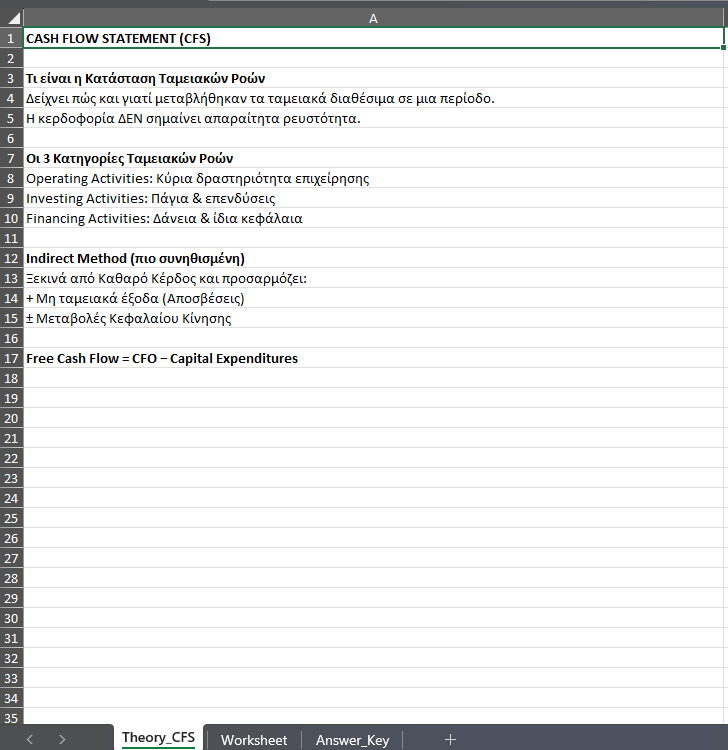
Task: Select column A header
Action: pos(373,18)
